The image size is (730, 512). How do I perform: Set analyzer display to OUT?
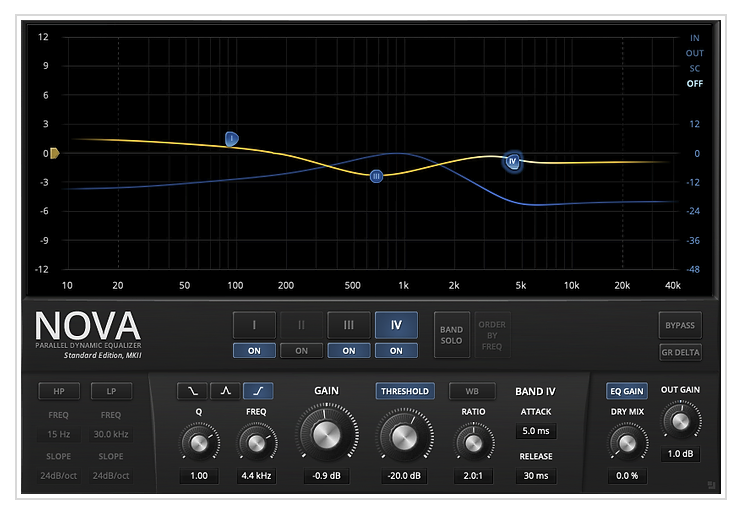coord(695,53)
